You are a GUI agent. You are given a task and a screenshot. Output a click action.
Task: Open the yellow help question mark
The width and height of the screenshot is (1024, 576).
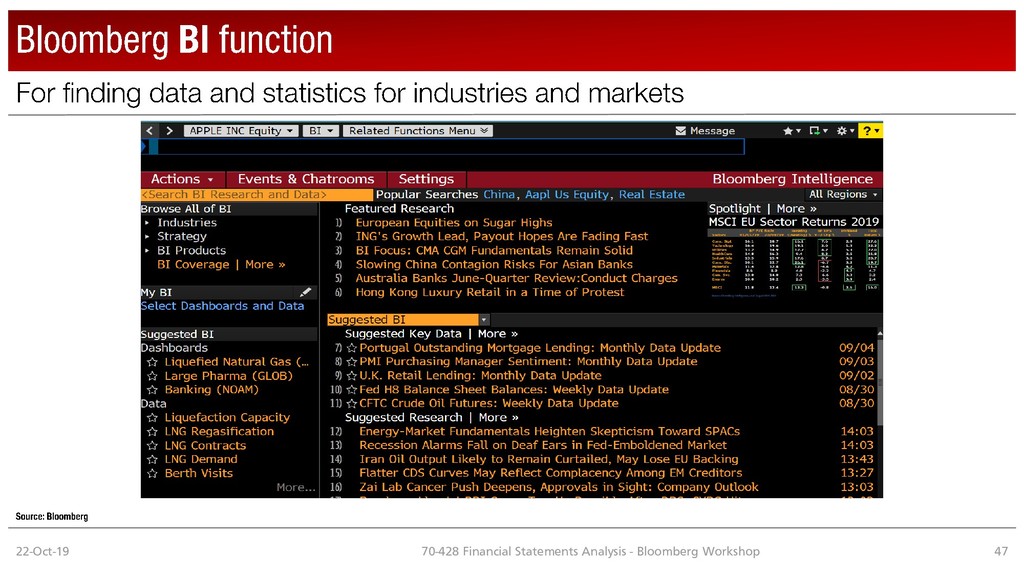tap(870, 131)
